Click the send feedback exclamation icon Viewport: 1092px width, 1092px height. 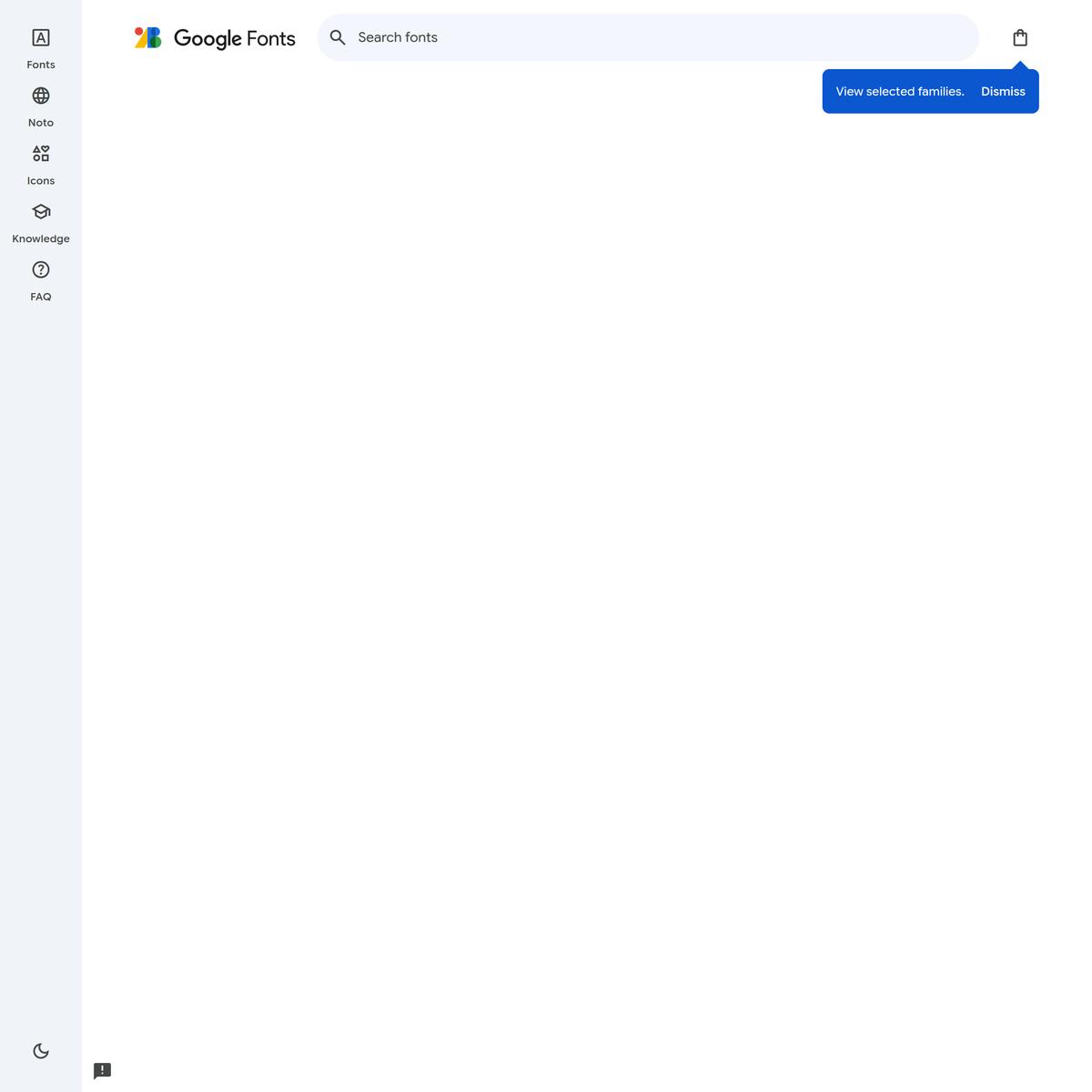pyautogui.click(x=103, y=1071)
